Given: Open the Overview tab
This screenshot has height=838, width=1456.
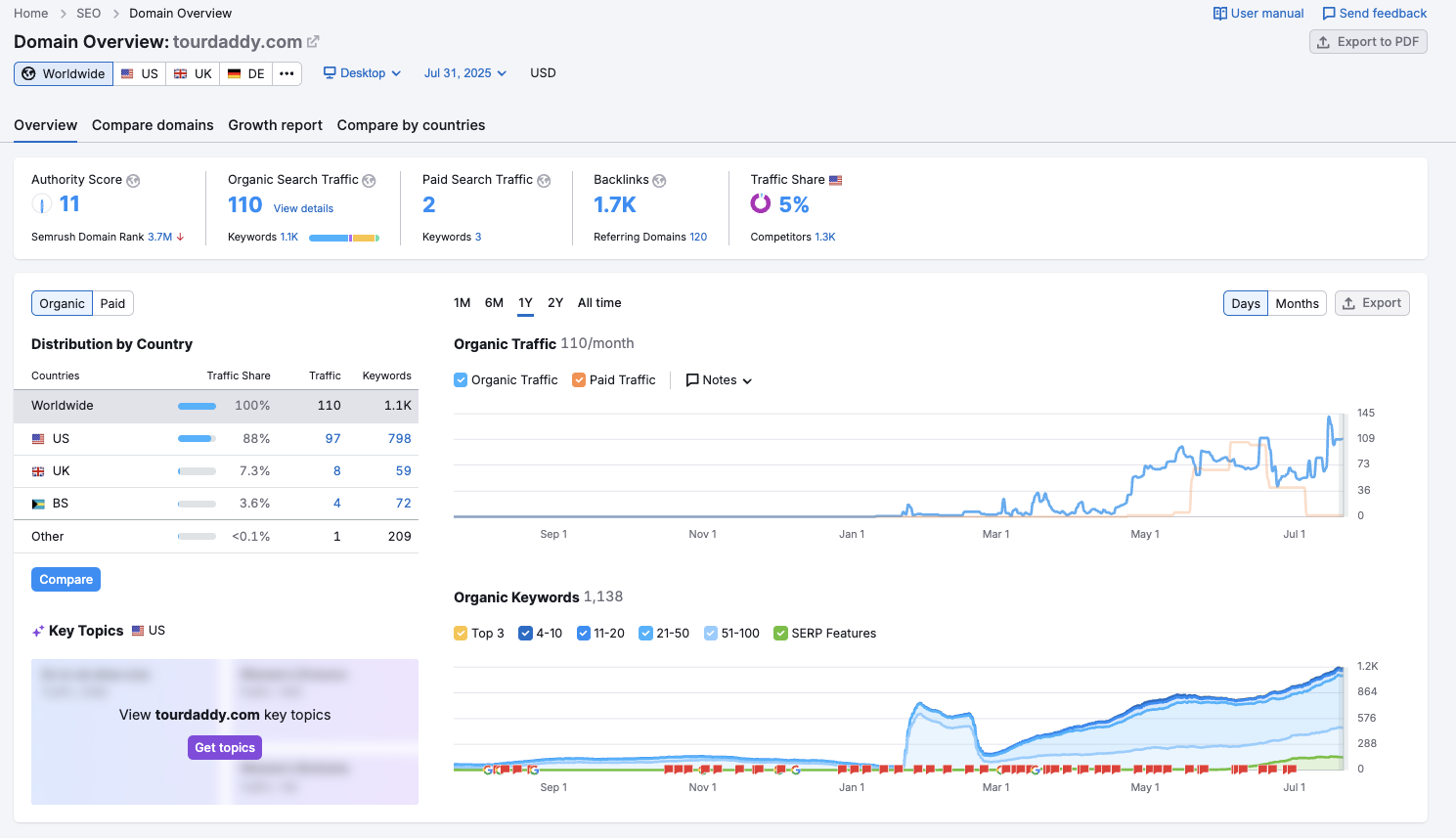Looking at the screenshot, I should point(45,125).
